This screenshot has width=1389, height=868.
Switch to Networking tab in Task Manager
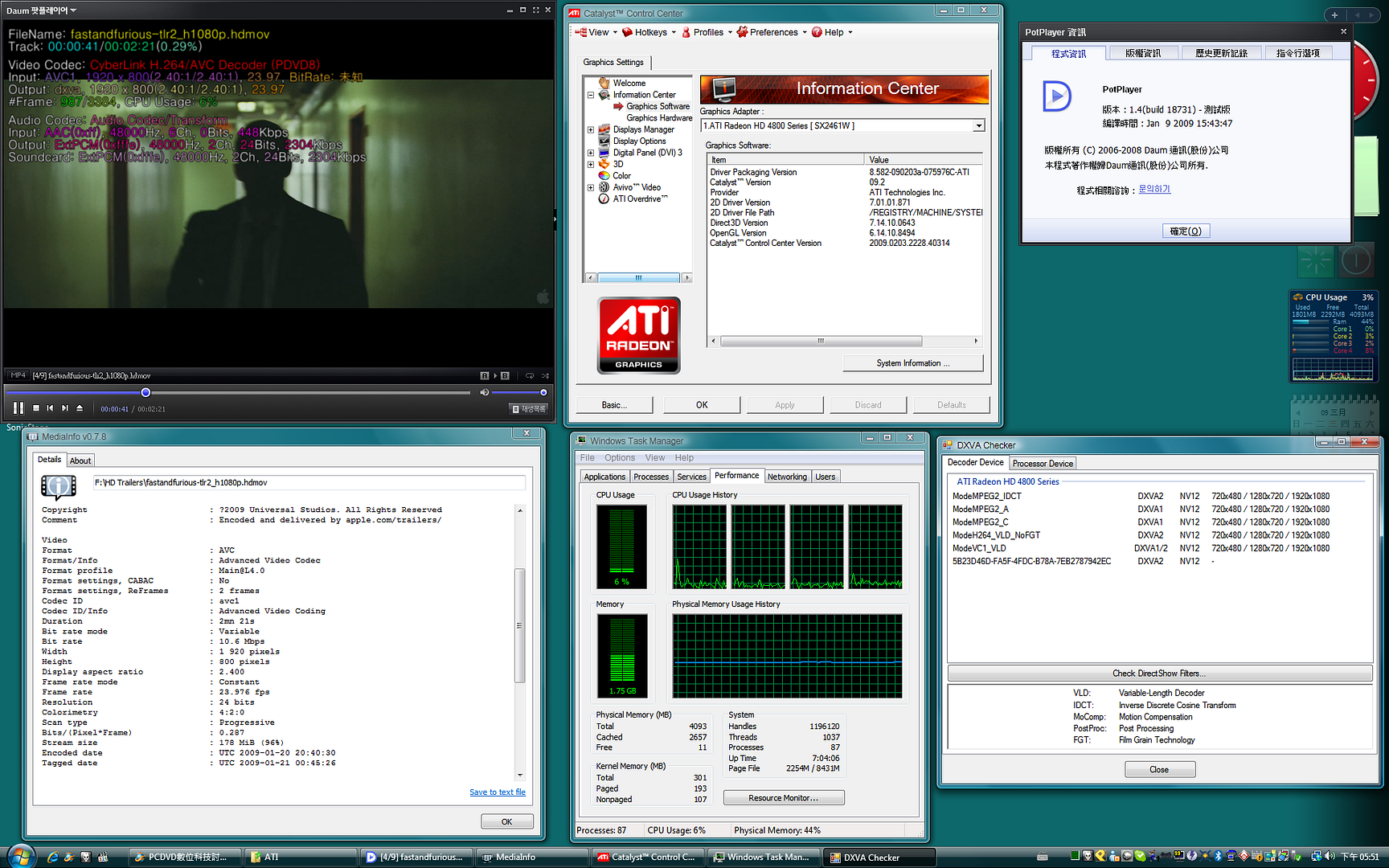(x=787, y=477)
